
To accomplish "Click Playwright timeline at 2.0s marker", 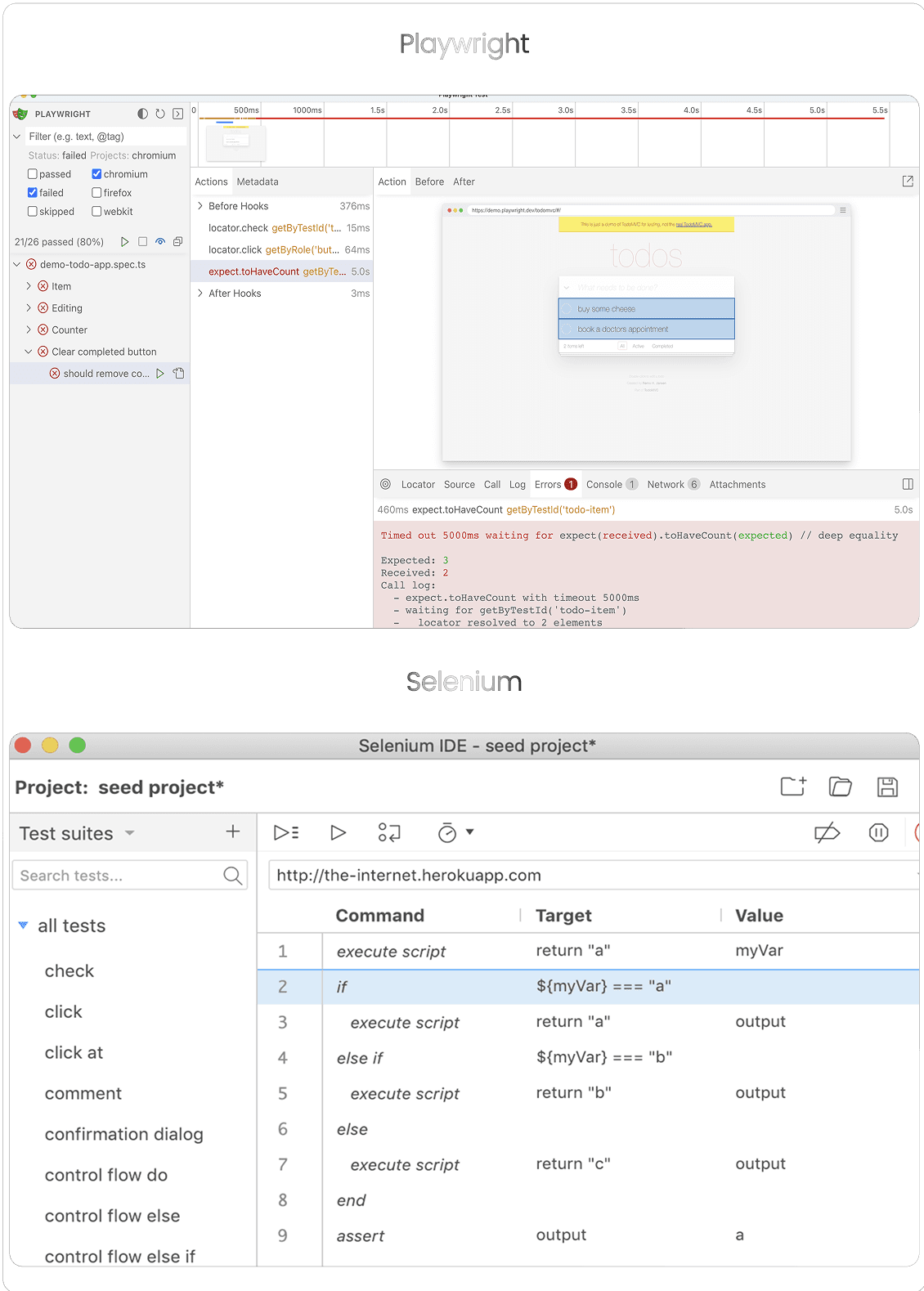I will (x=440, y=110).
